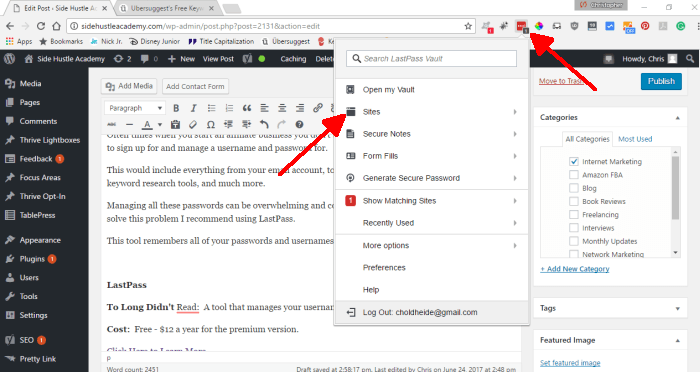
Task: Align text right
Action: [x=300, y=108]
